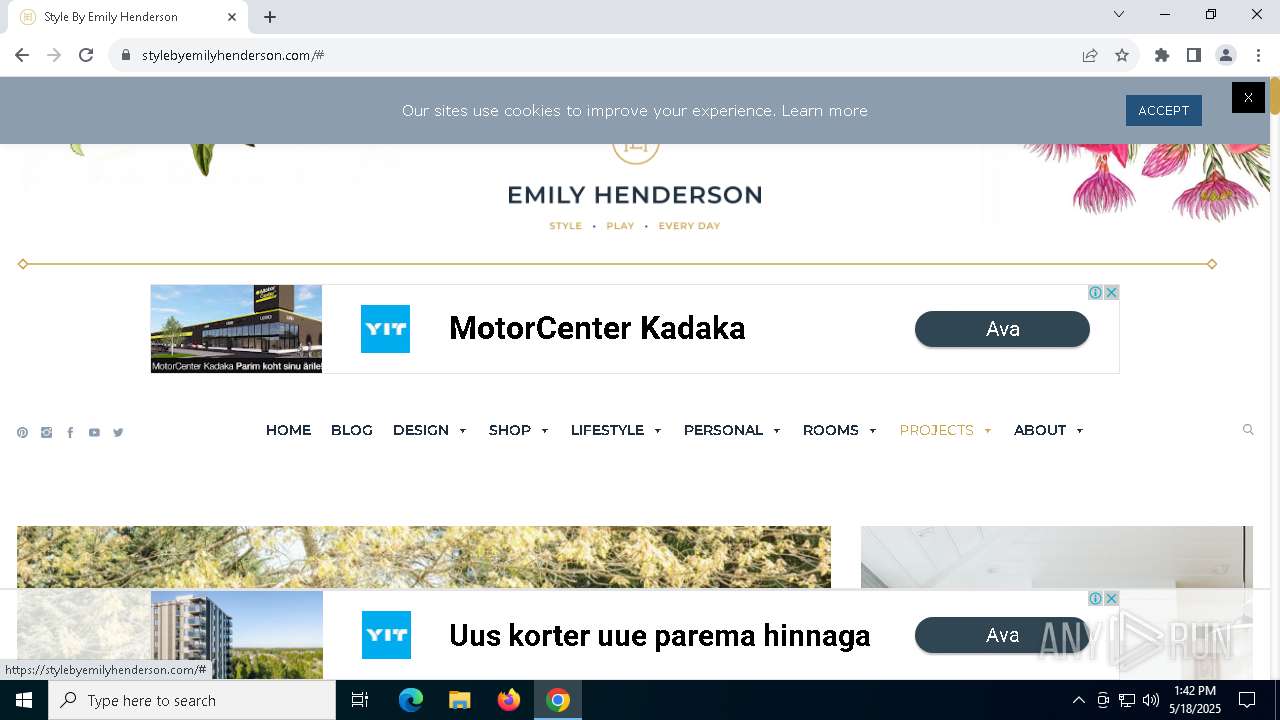Open the ABOUT menu item

coord(1040,430)
